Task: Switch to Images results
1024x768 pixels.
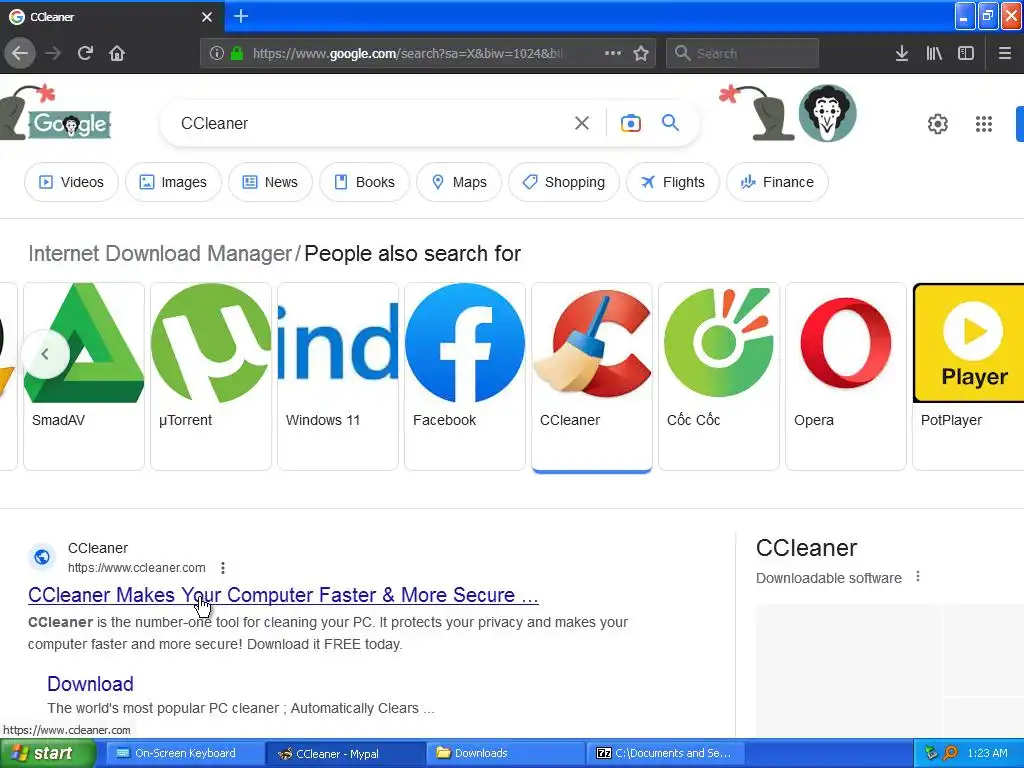Action: [x=173, y=182]
